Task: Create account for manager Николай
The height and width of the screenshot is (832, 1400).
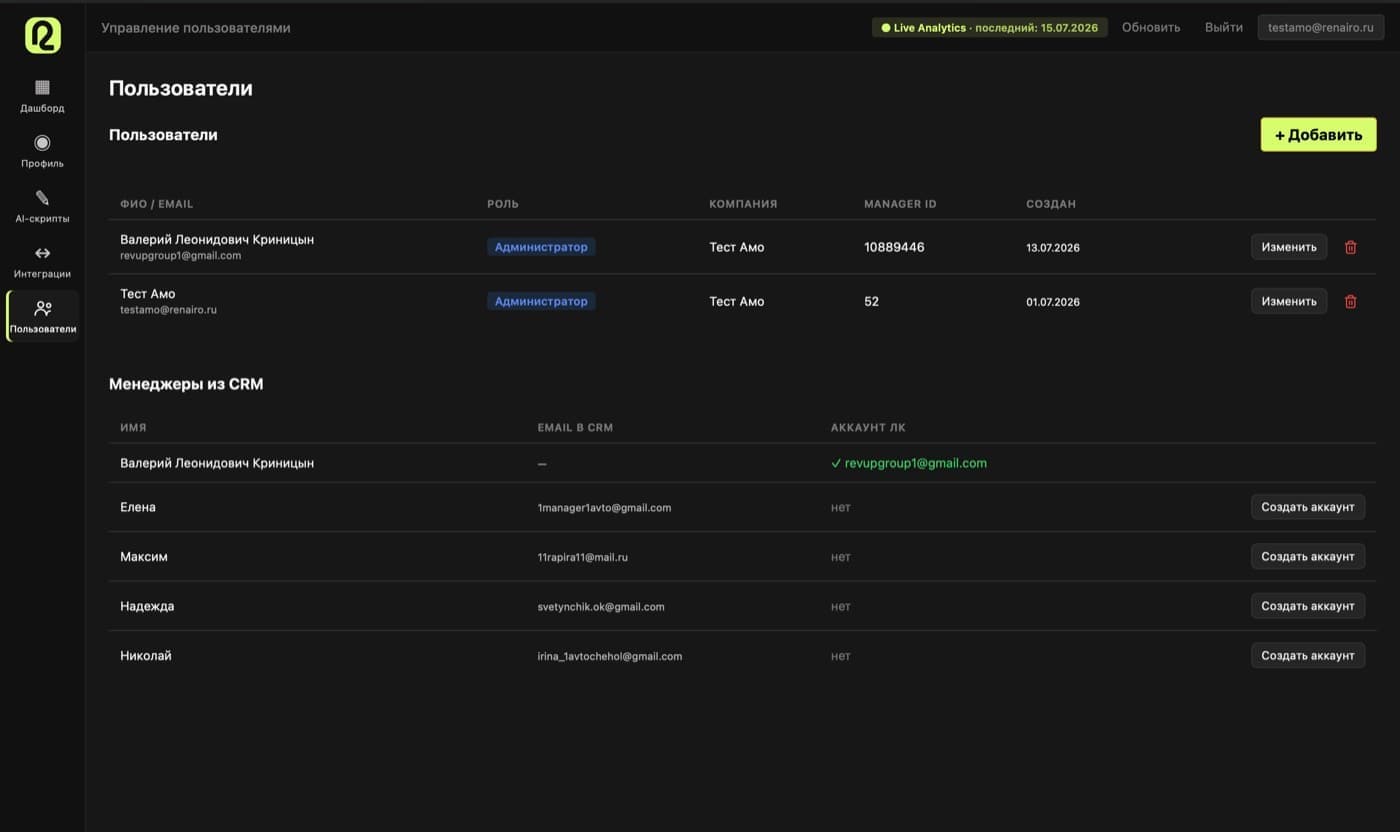Action: [x=1307, y=655]
